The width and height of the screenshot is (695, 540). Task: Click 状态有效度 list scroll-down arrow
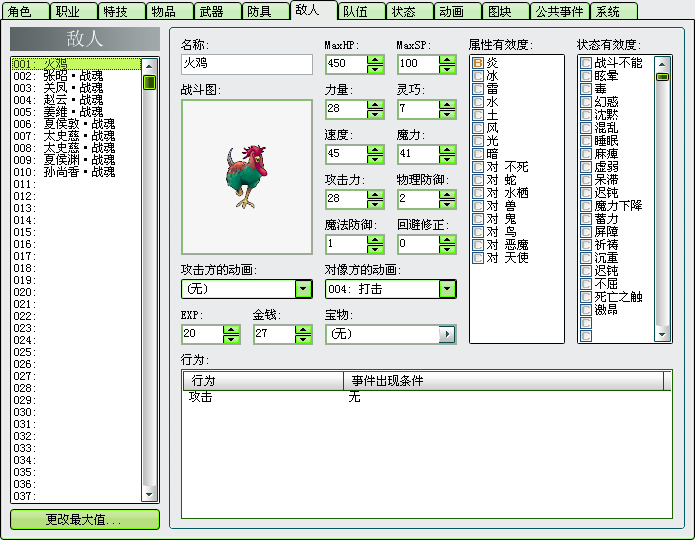click(662, 335)
